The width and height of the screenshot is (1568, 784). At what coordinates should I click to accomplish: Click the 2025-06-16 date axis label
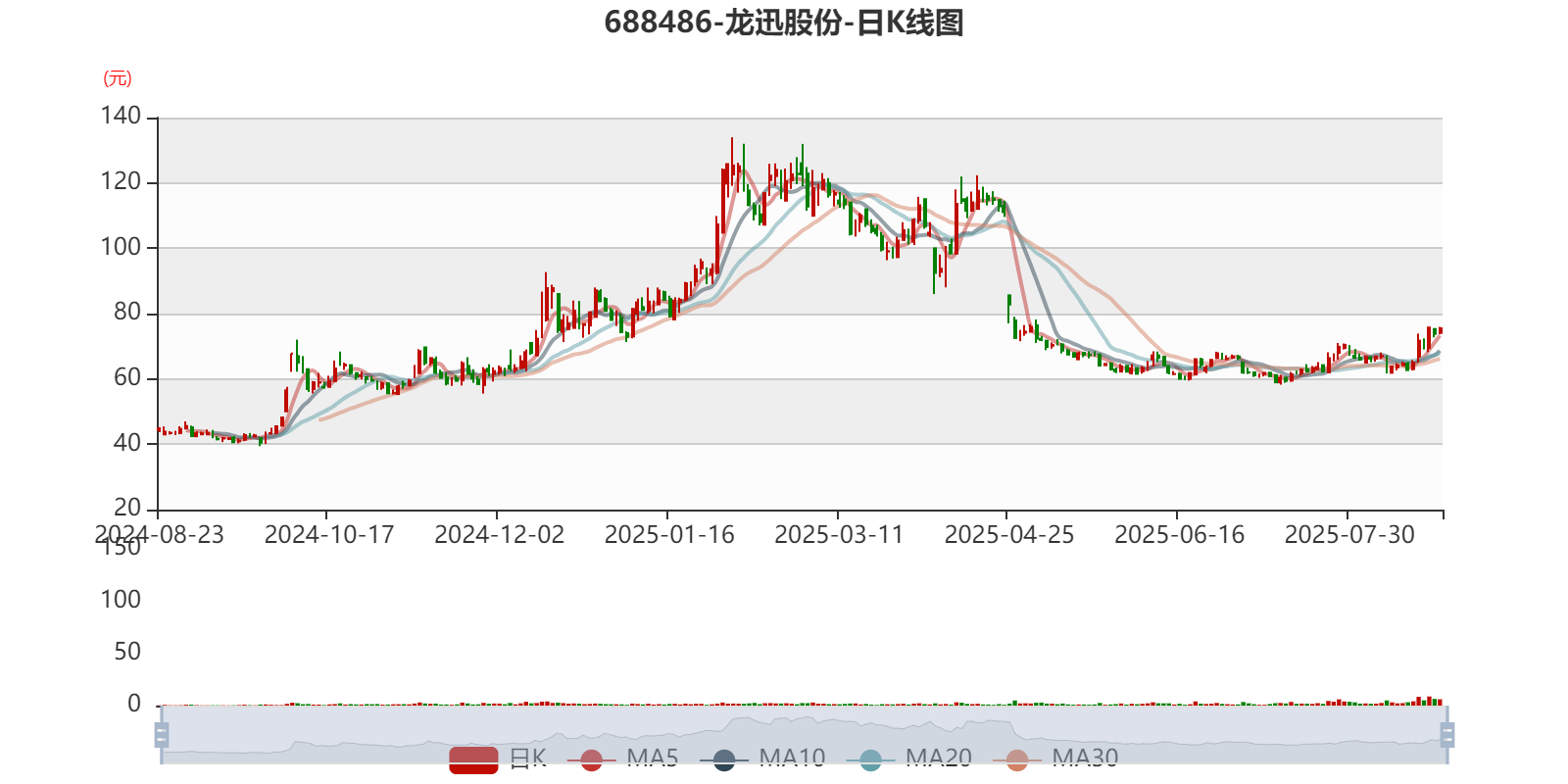[1180, 535]
